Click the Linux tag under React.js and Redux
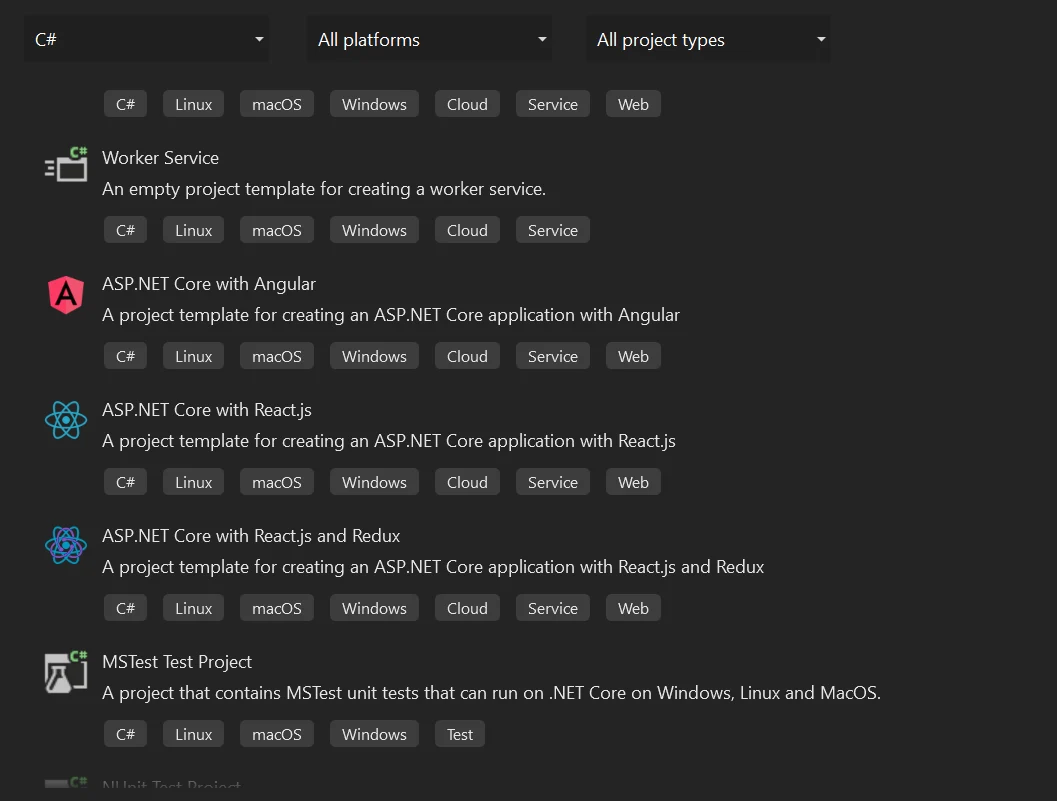Viewport: 1057px width, 801px height. 193,608
